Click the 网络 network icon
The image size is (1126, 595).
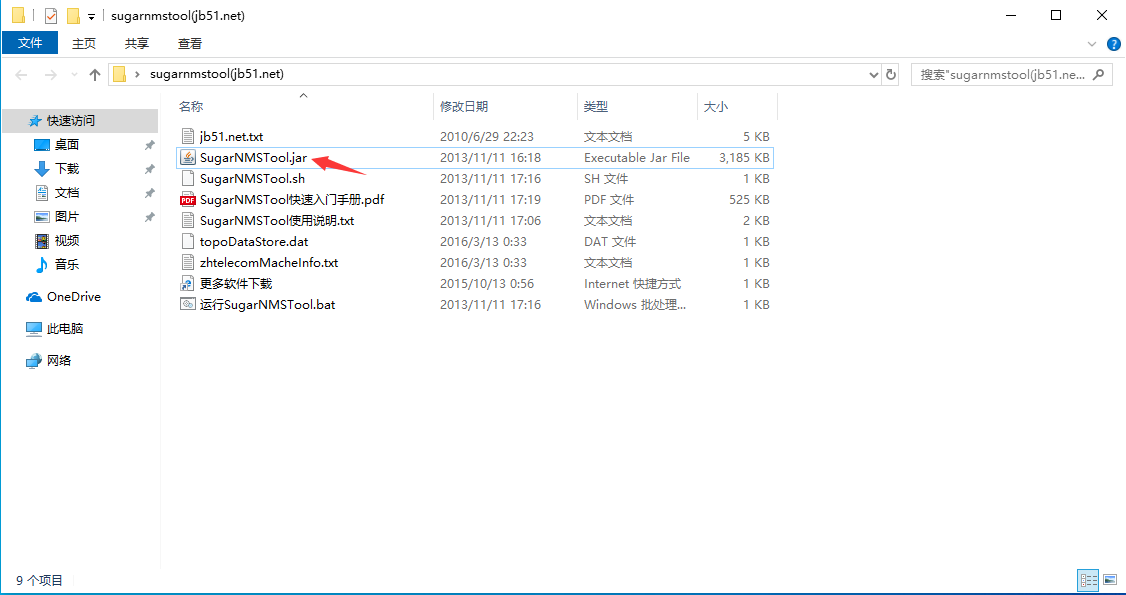tap(34, 361)
